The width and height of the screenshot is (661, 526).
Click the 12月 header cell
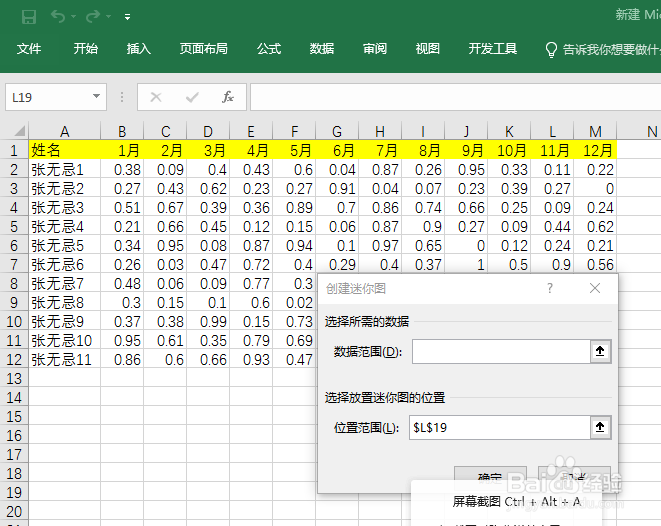(x=595, y=150)
